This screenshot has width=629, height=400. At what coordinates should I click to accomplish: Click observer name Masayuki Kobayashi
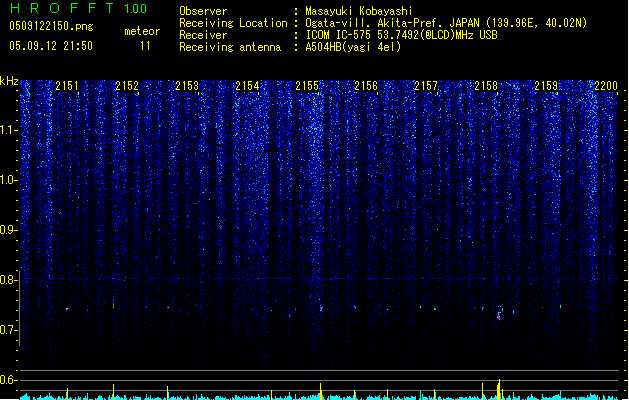click(359, 11)
